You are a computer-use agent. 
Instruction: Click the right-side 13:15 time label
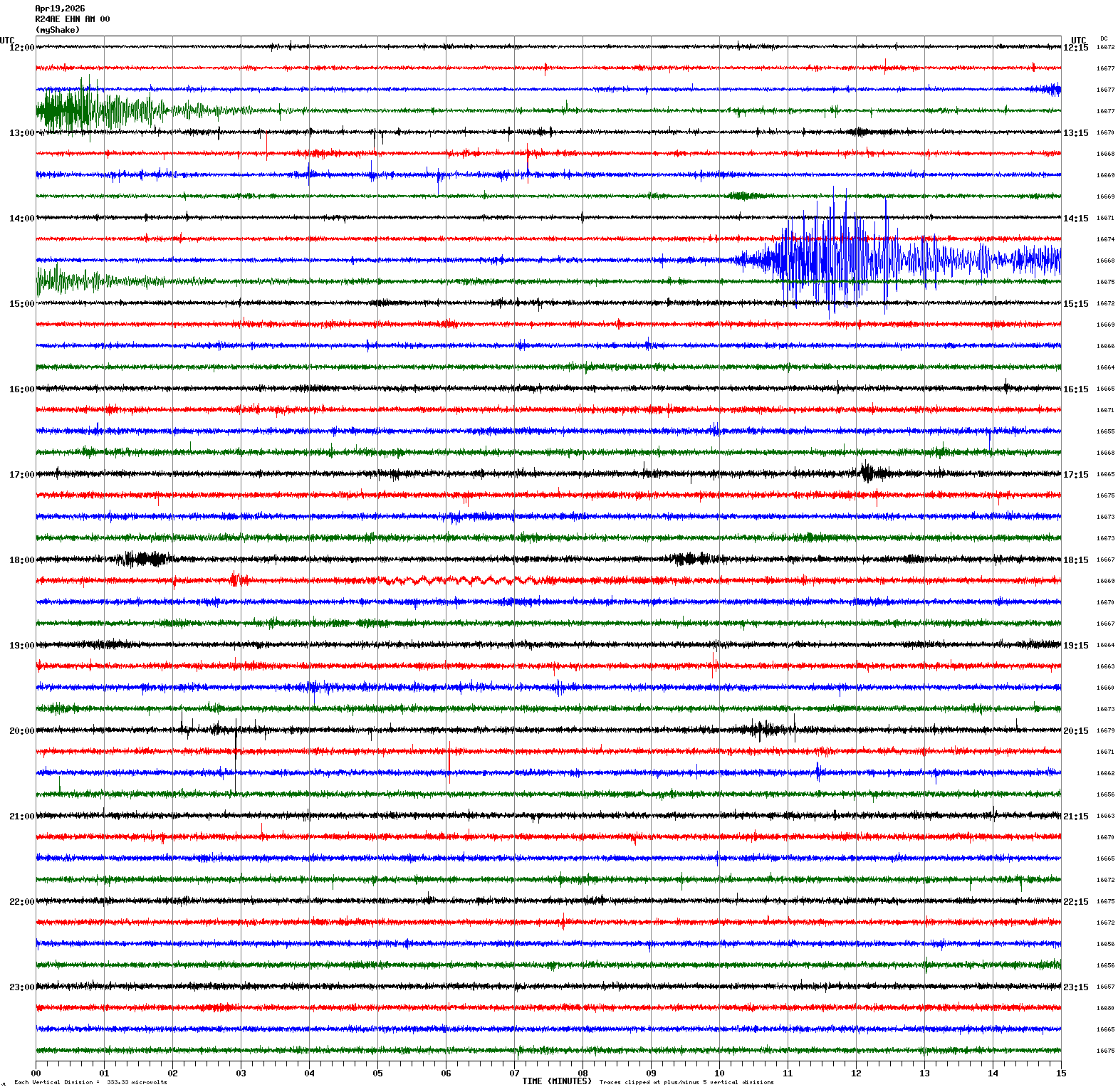coord(1075,133)
